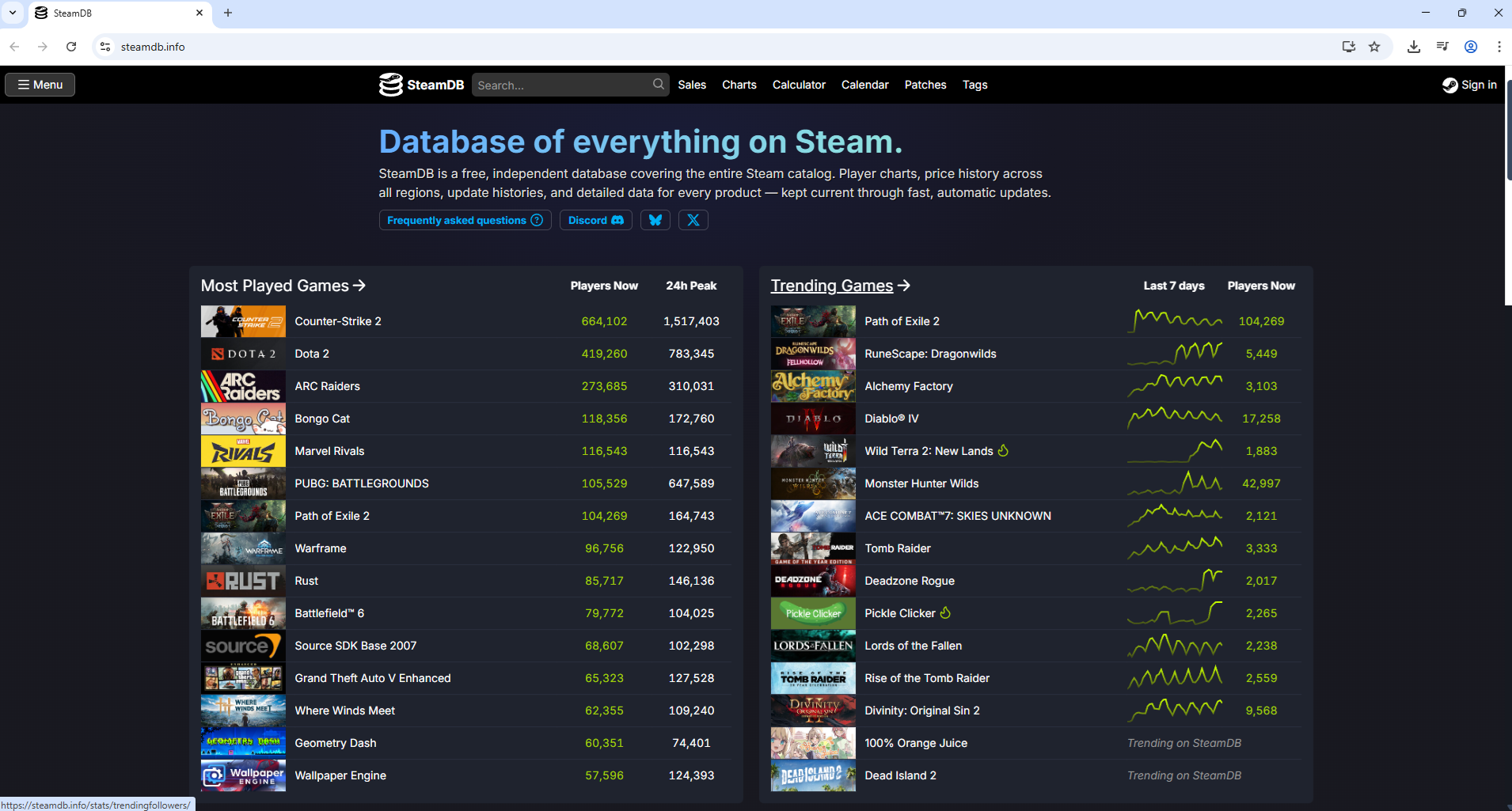View site information icon in address bar
The width and height of the screenshot is (1512, 811).
point(105,47)
